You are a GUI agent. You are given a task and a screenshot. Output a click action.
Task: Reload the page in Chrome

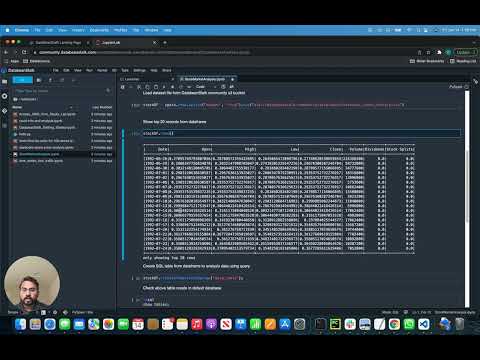[24, 52]
